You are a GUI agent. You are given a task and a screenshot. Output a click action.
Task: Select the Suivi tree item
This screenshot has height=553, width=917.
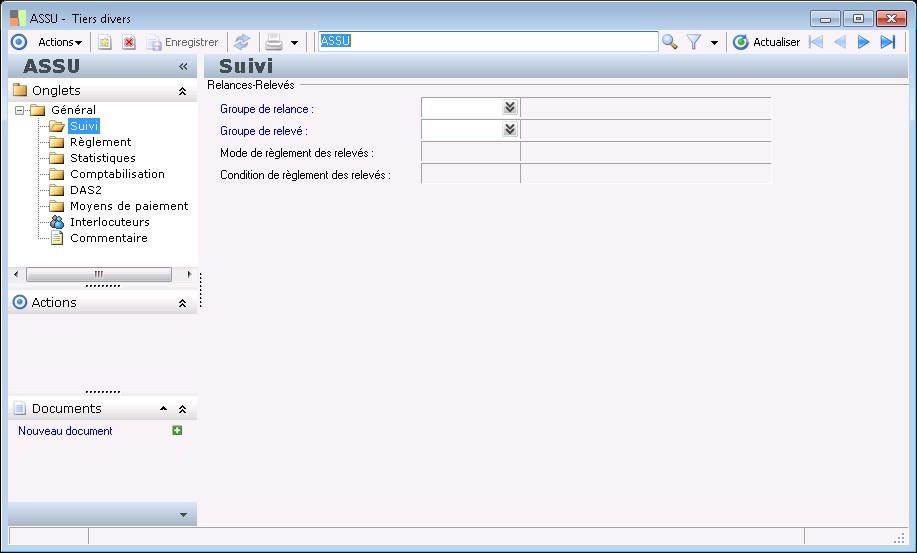click(x=84, y=126)
